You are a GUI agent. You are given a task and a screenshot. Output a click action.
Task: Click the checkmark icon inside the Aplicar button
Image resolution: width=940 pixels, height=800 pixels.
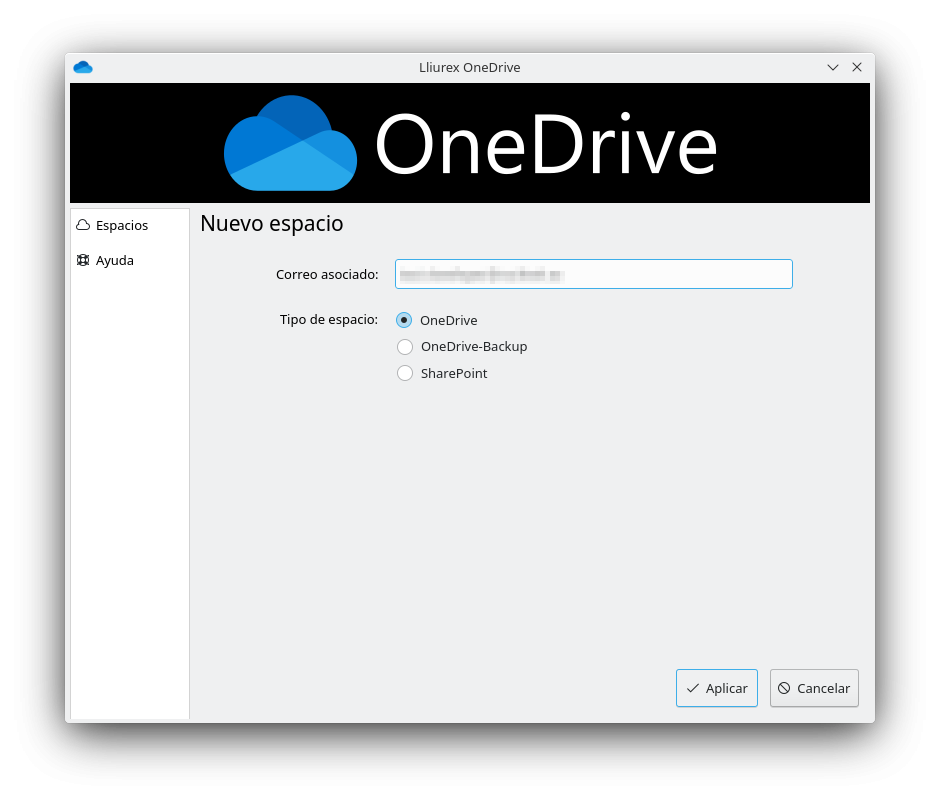(x=693, y=688)
